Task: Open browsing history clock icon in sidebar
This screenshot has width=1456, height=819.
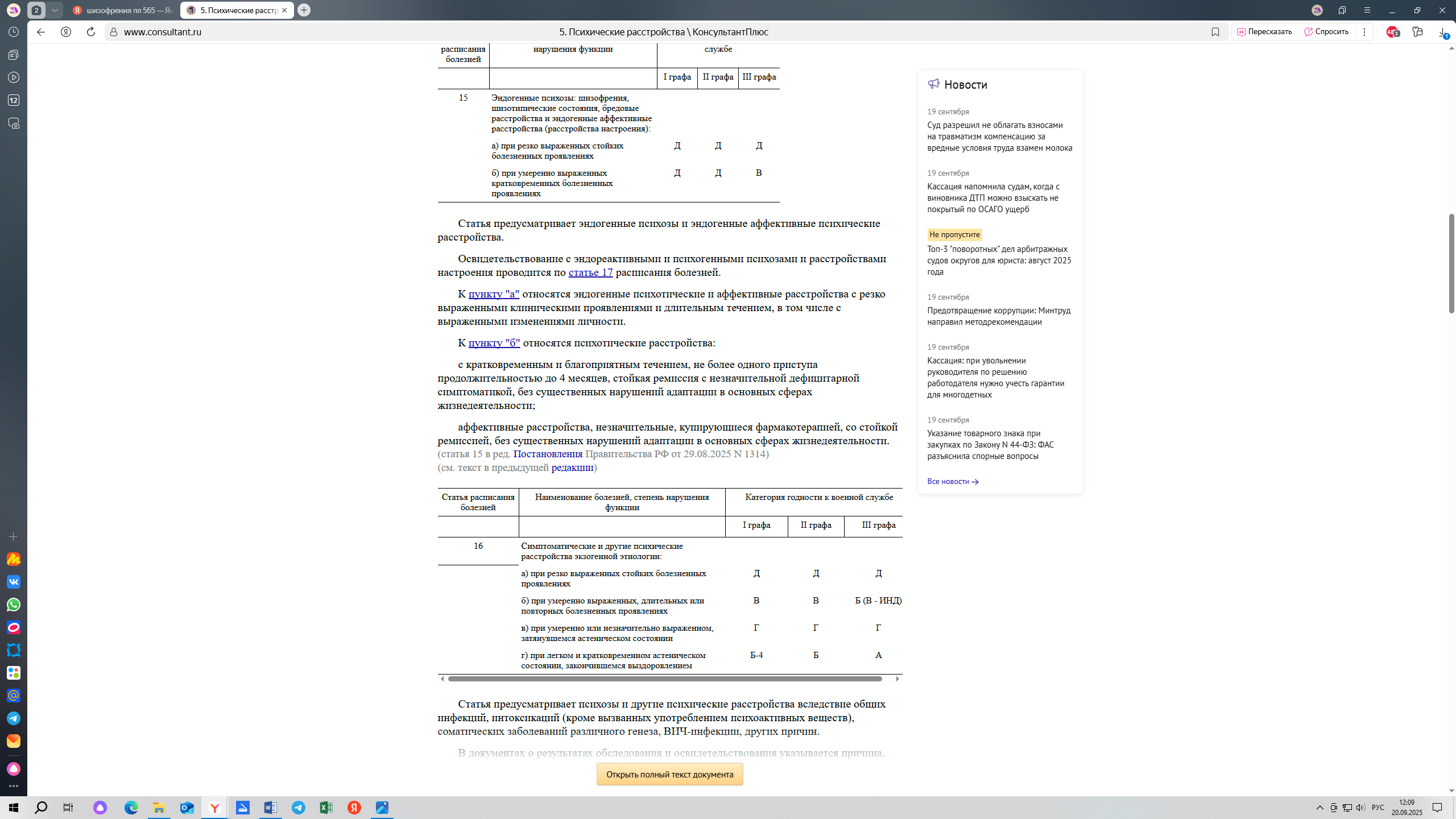Action: click(14, 32)
